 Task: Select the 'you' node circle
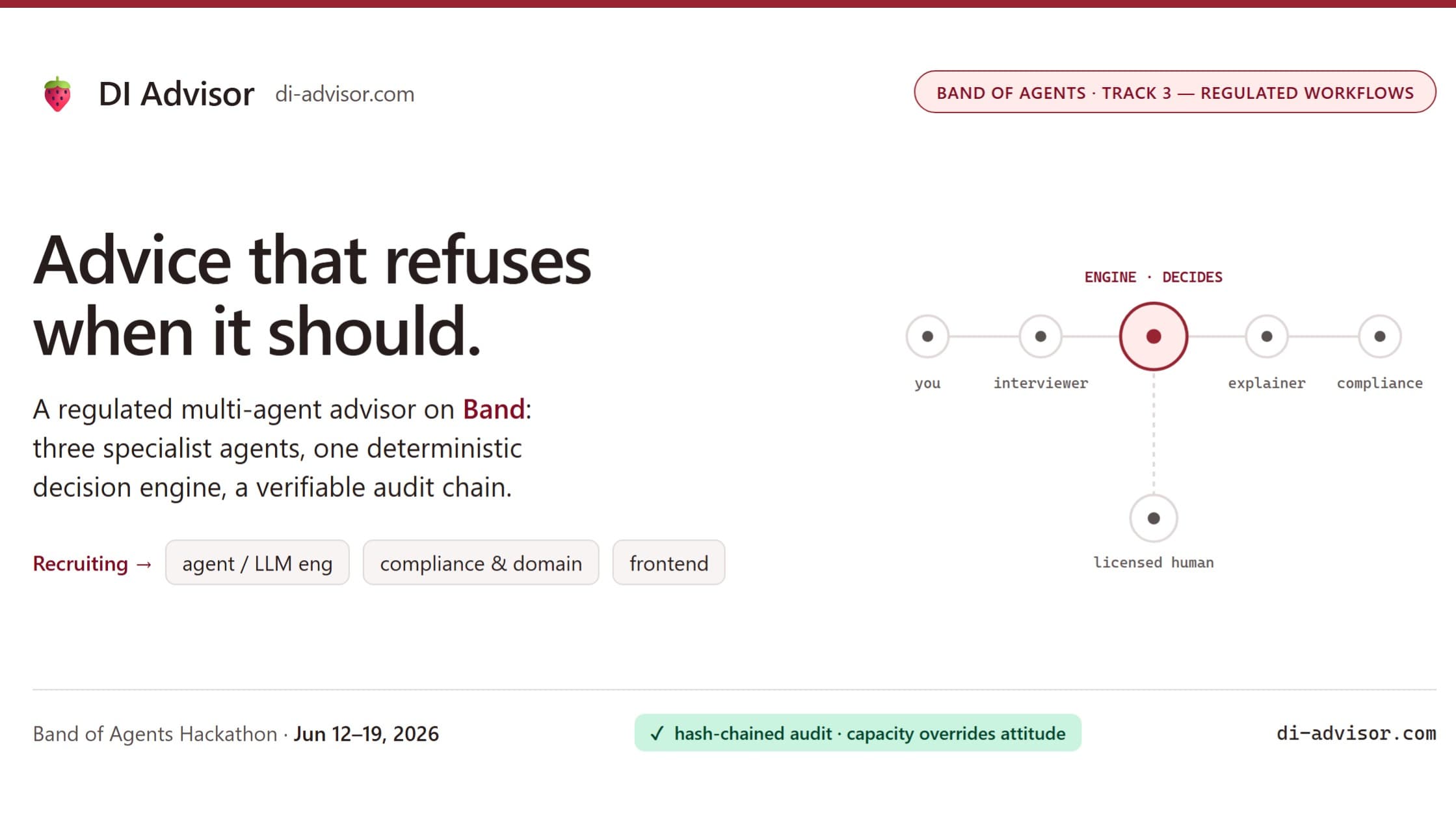point(927,336)
